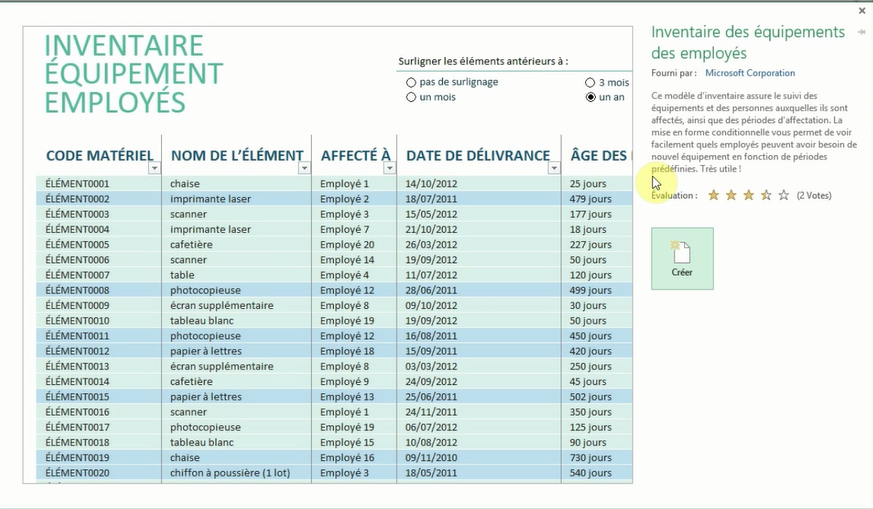Click the template preview thumbnail title

point(134,74)
